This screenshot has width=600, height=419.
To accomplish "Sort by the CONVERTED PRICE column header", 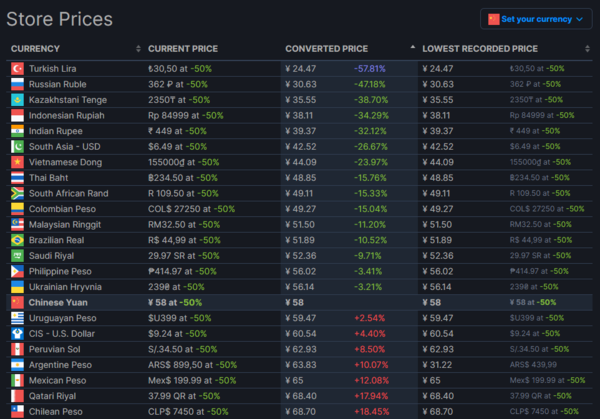I will tap(326, 49).
